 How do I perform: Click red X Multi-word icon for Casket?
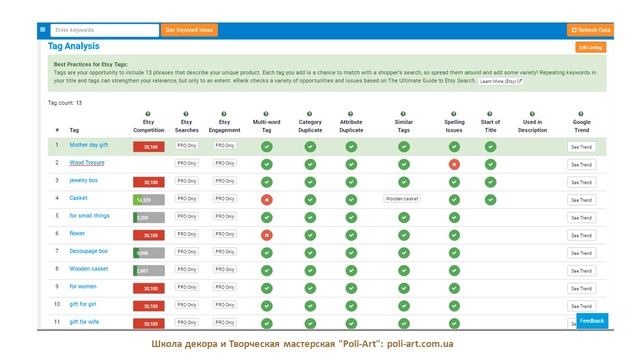pyautogui.click(x=267, y=200)
